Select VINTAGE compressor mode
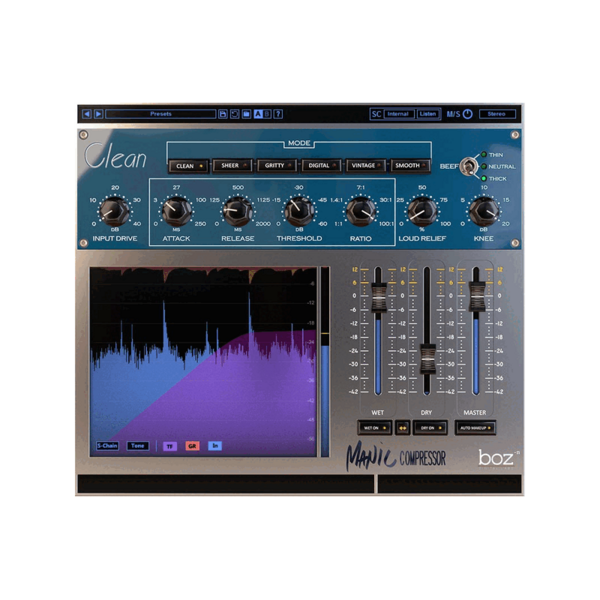This screenshot has width=600, height=600. (366, 166)
